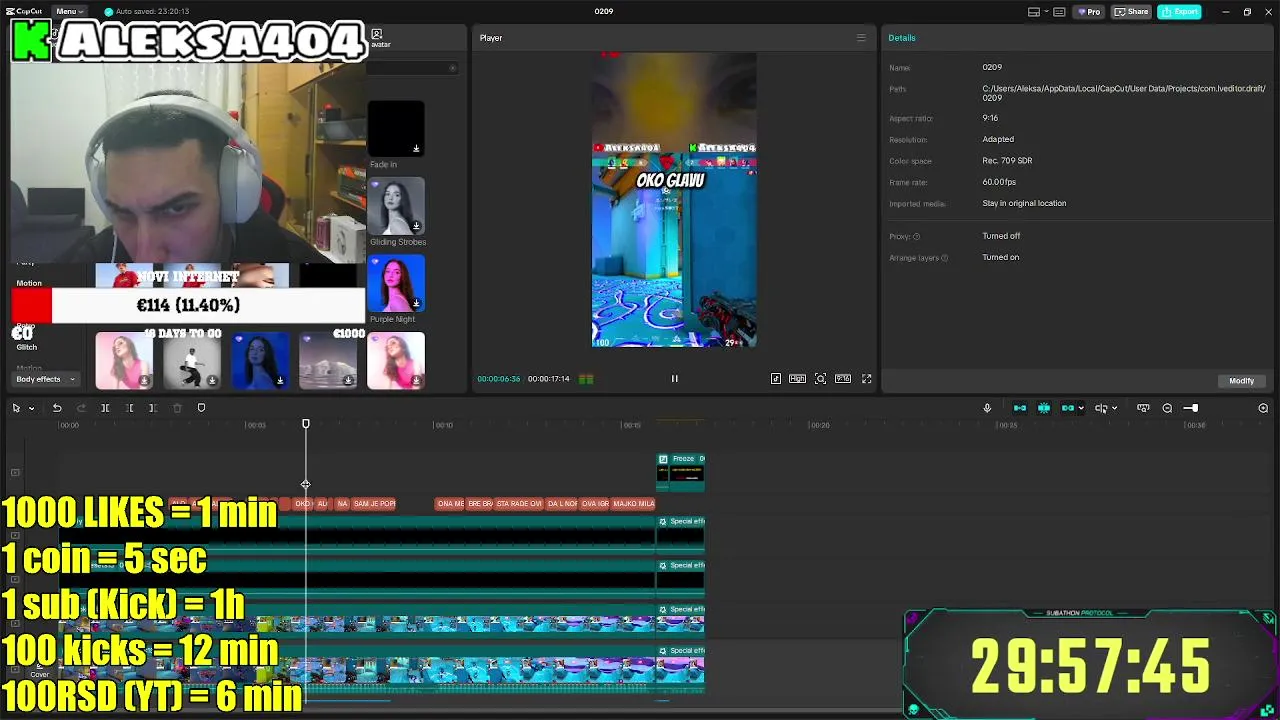
Task: Redo the last undone edit
Action: (x=81, y=408)
